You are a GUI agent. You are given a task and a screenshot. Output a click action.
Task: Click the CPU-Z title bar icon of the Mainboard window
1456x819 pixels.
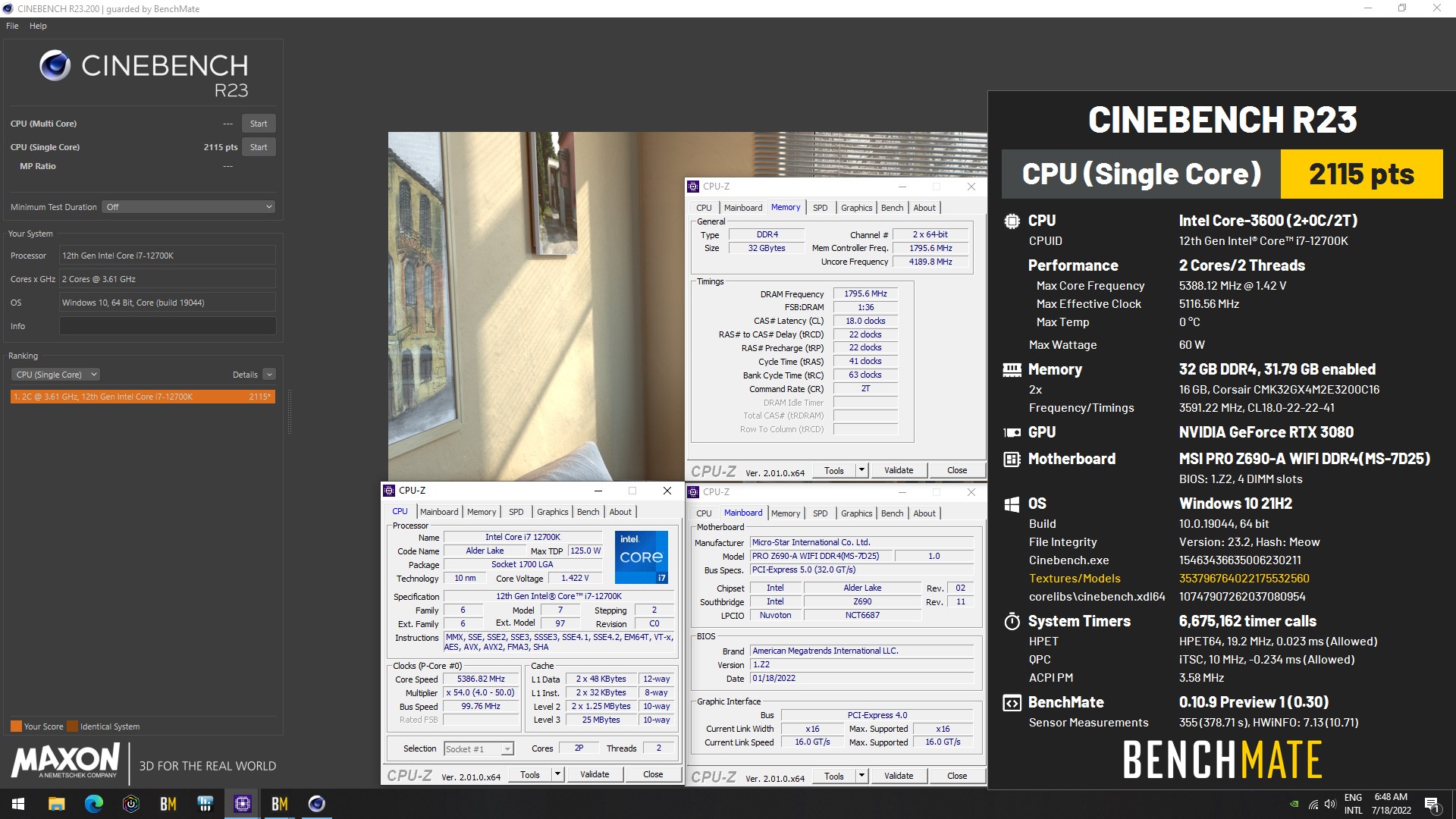[x=692, y=492]
